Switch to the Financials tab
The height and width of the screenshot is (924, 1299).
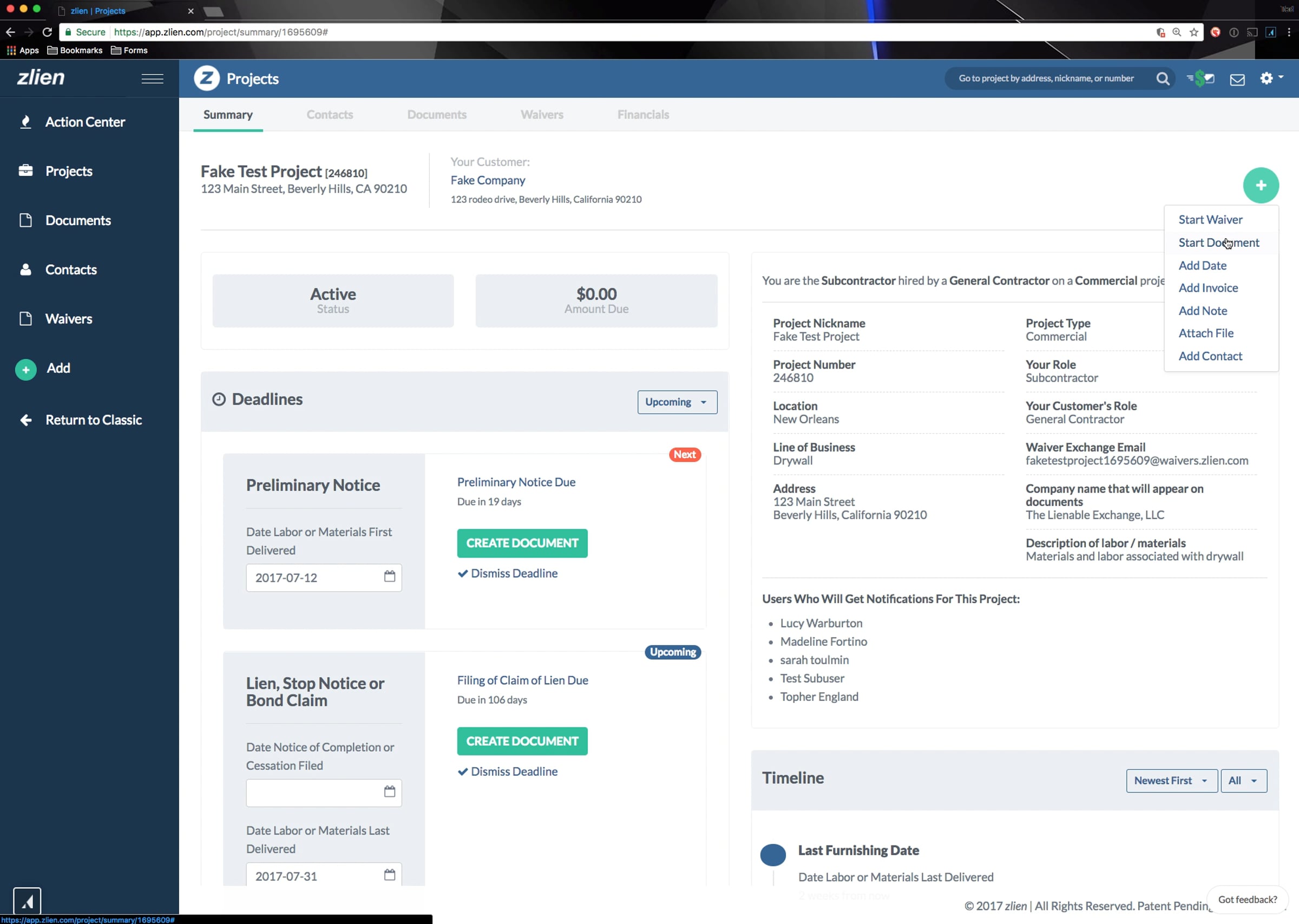pyautogui.click(x=642, y=115)
